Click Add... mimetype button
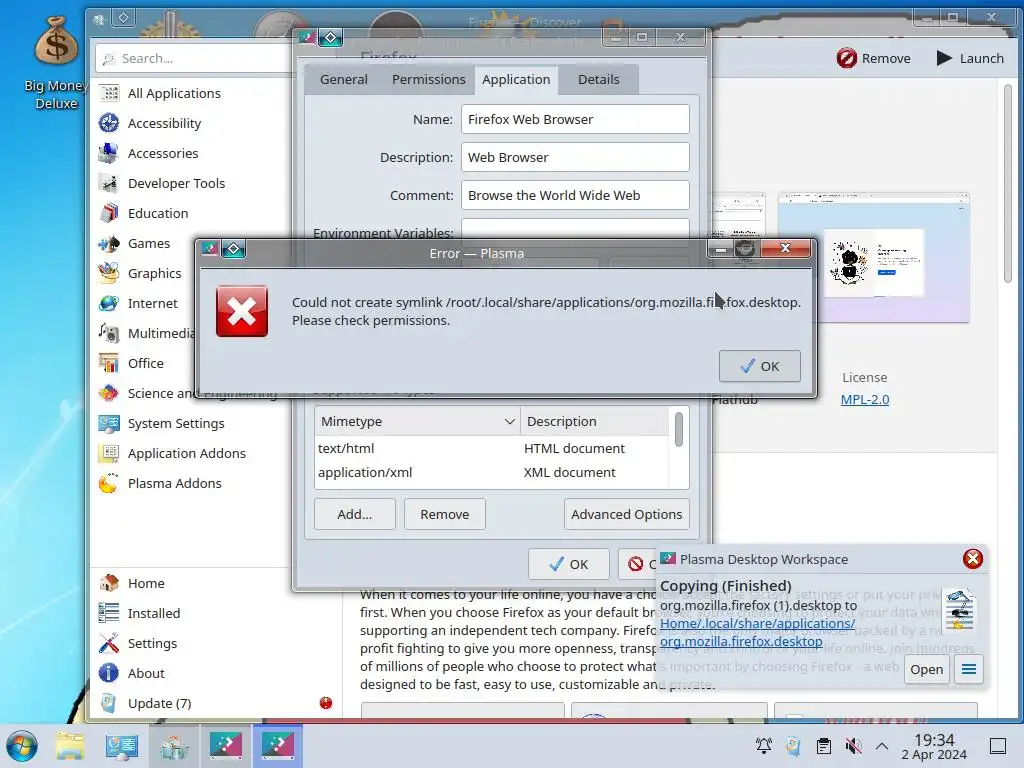 pos(355,515)
